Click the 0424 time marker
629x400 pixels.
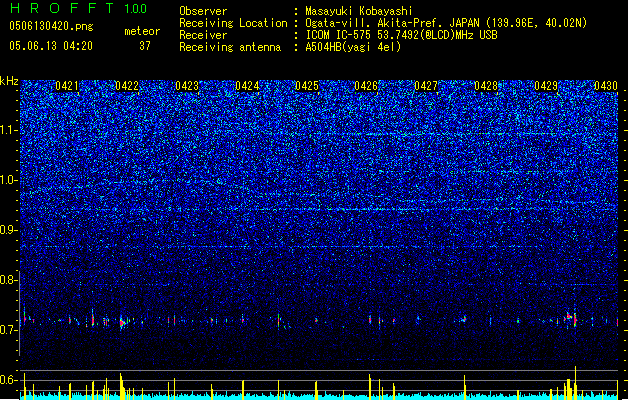click(x=247, y=86)
